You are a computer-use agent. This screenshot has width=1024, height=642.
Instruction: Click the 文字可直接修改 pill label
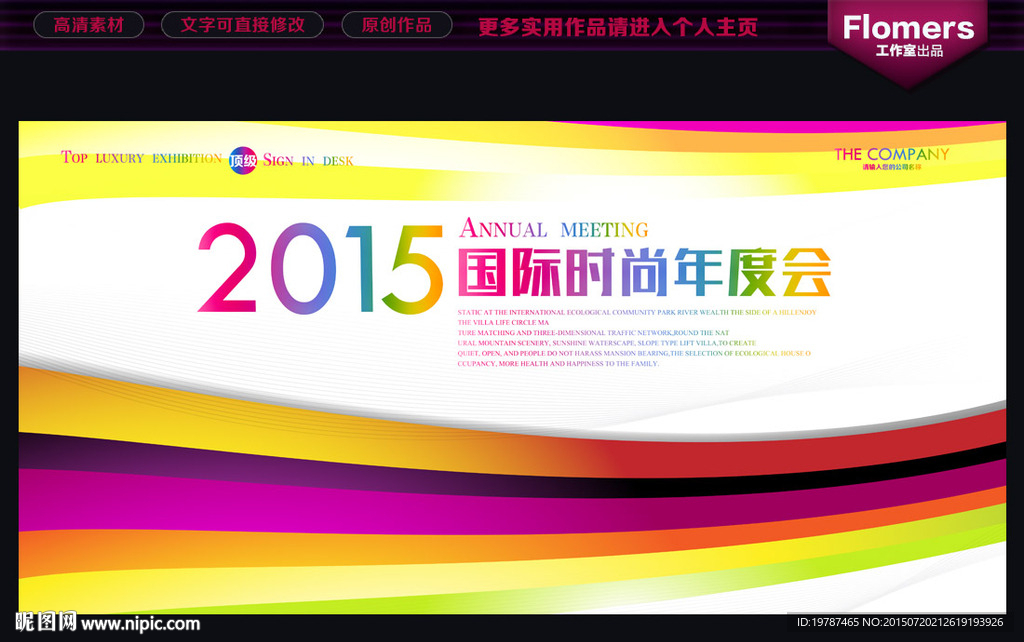[242, 25]
